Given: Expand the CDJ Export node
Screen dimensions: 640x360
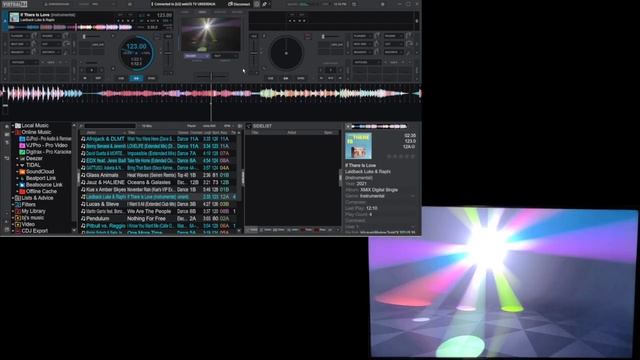Looking at the screenshot, I should click(13, 231).
